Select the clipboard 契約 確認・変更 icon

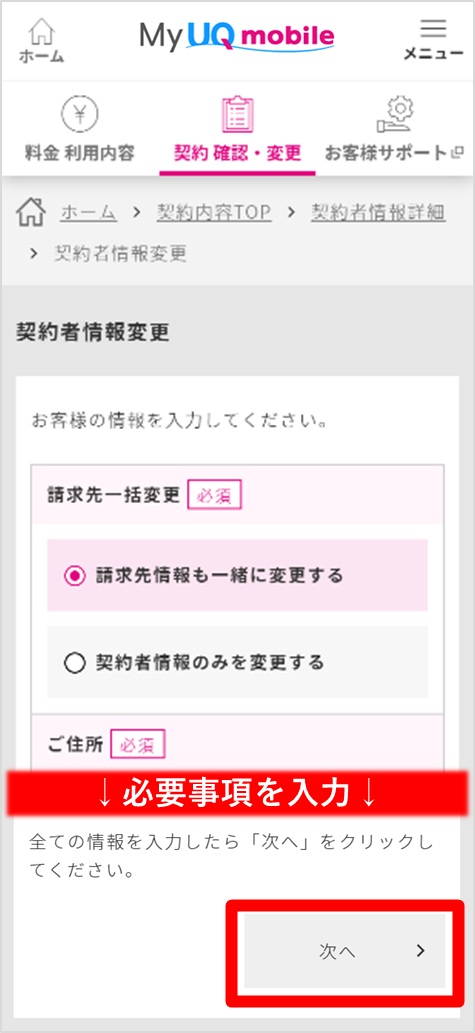pos(237,115)
